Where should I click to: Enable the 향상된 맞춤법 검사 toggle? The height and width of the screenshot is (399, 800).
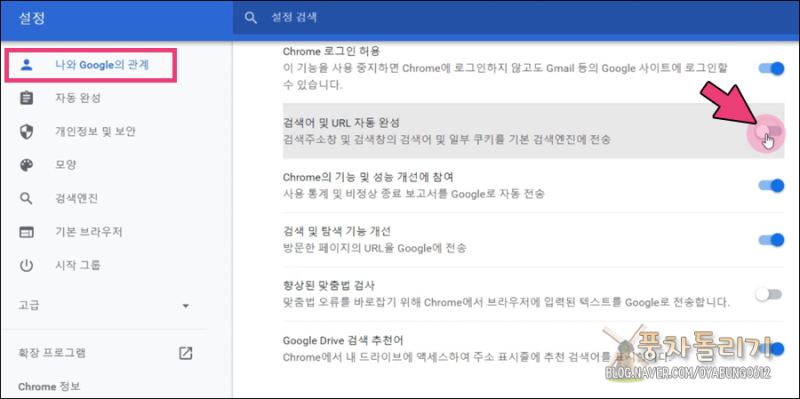(x=769, y=294)
